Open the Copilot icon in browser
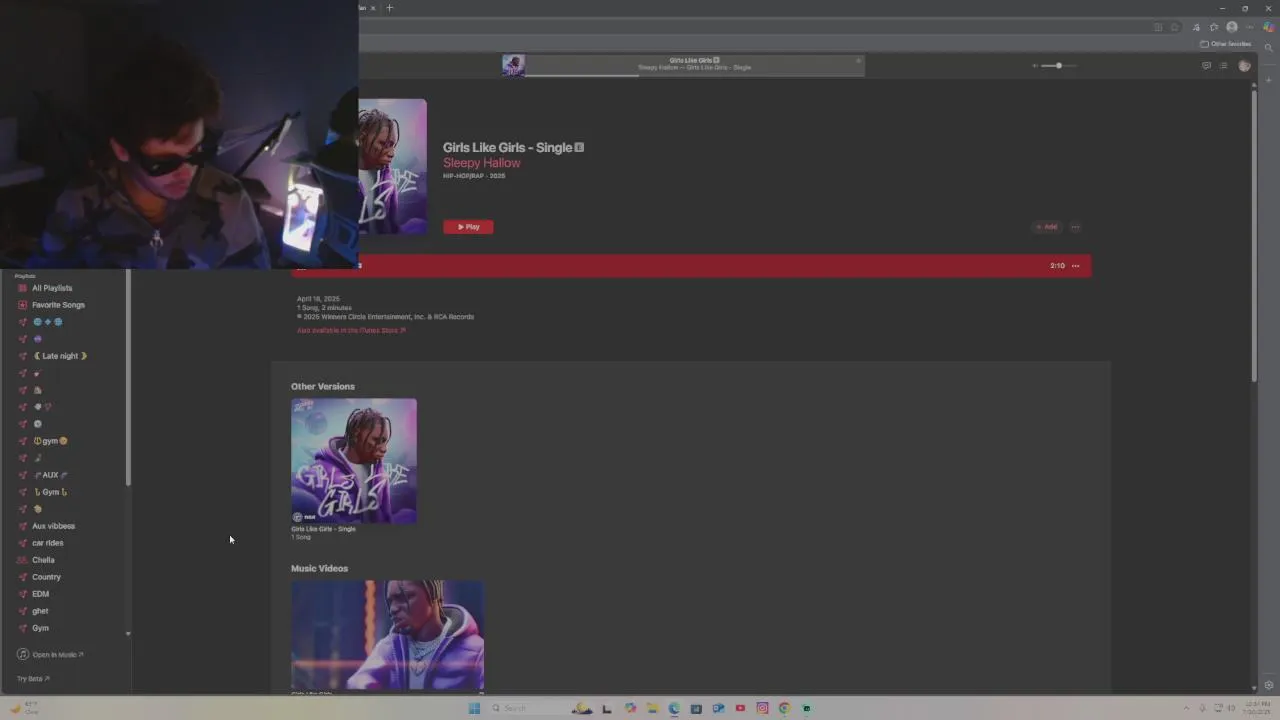The width and height of the screenshot is (1280, 720). click(1268, 27)
